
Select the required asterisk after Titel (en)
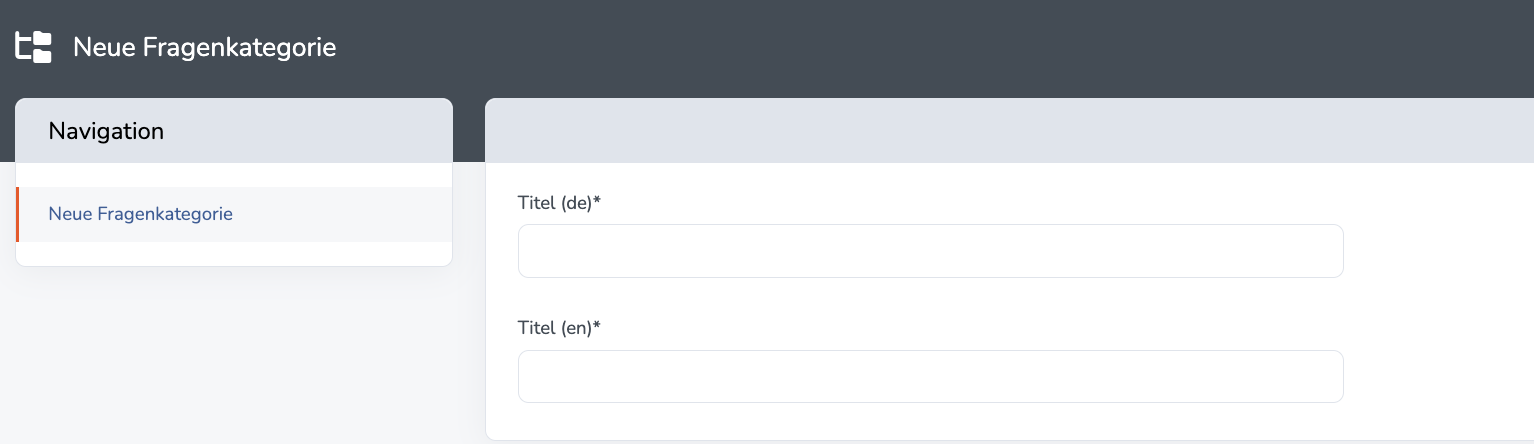pos(597,326)
